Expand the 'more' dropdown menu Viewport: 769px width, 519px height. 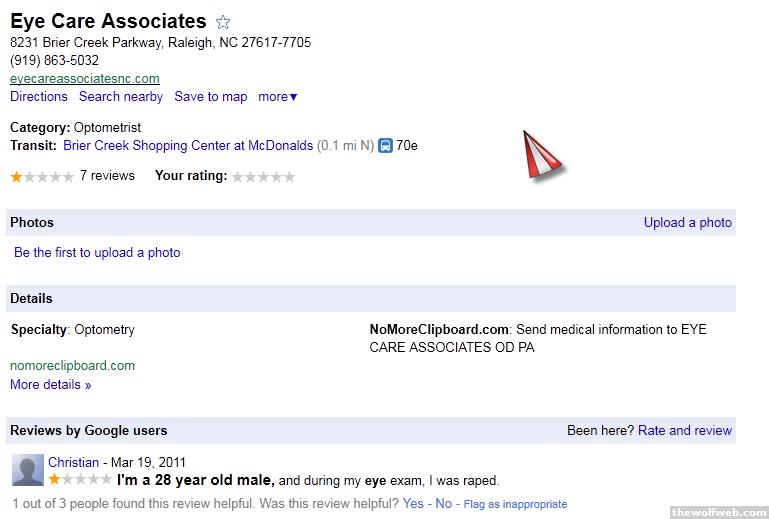pyautogui.click(x=278, y=97)
